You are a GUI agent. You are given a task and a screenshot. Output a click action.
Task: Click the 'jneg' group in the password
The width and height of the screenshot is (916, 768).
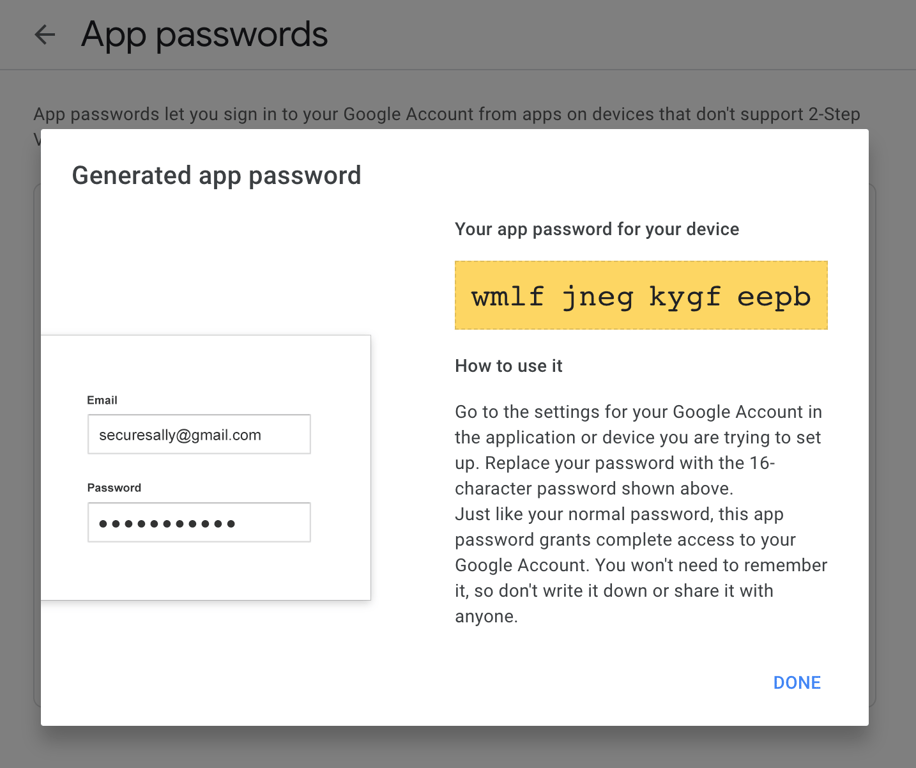point(597,297)
